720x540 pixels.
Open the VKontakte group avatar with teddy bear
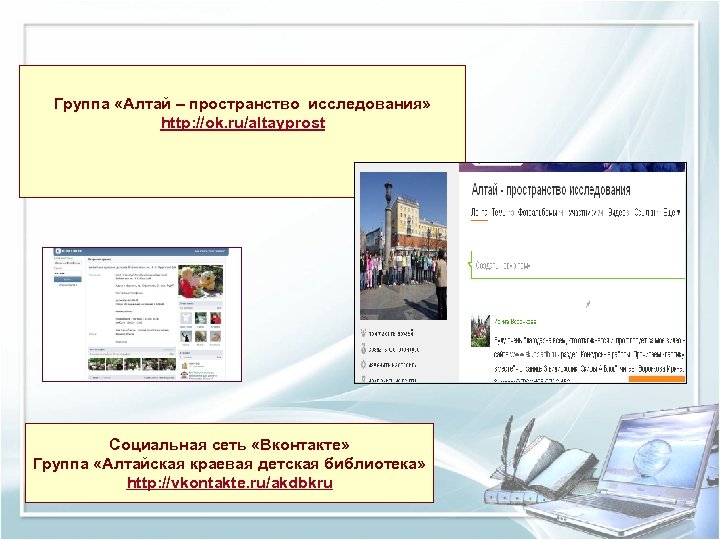201,281
